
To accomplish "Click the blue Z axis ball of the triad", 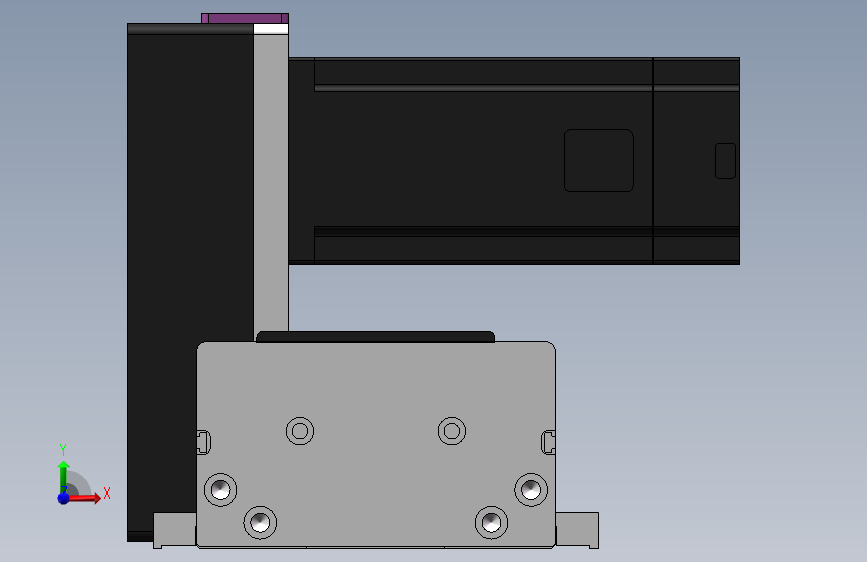I will pos(63,498).
